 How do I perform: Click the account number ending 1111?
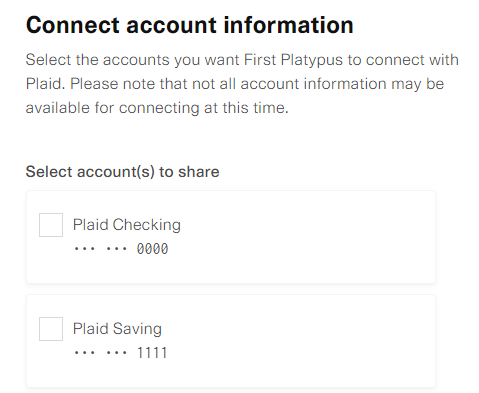tap(121, 353)
